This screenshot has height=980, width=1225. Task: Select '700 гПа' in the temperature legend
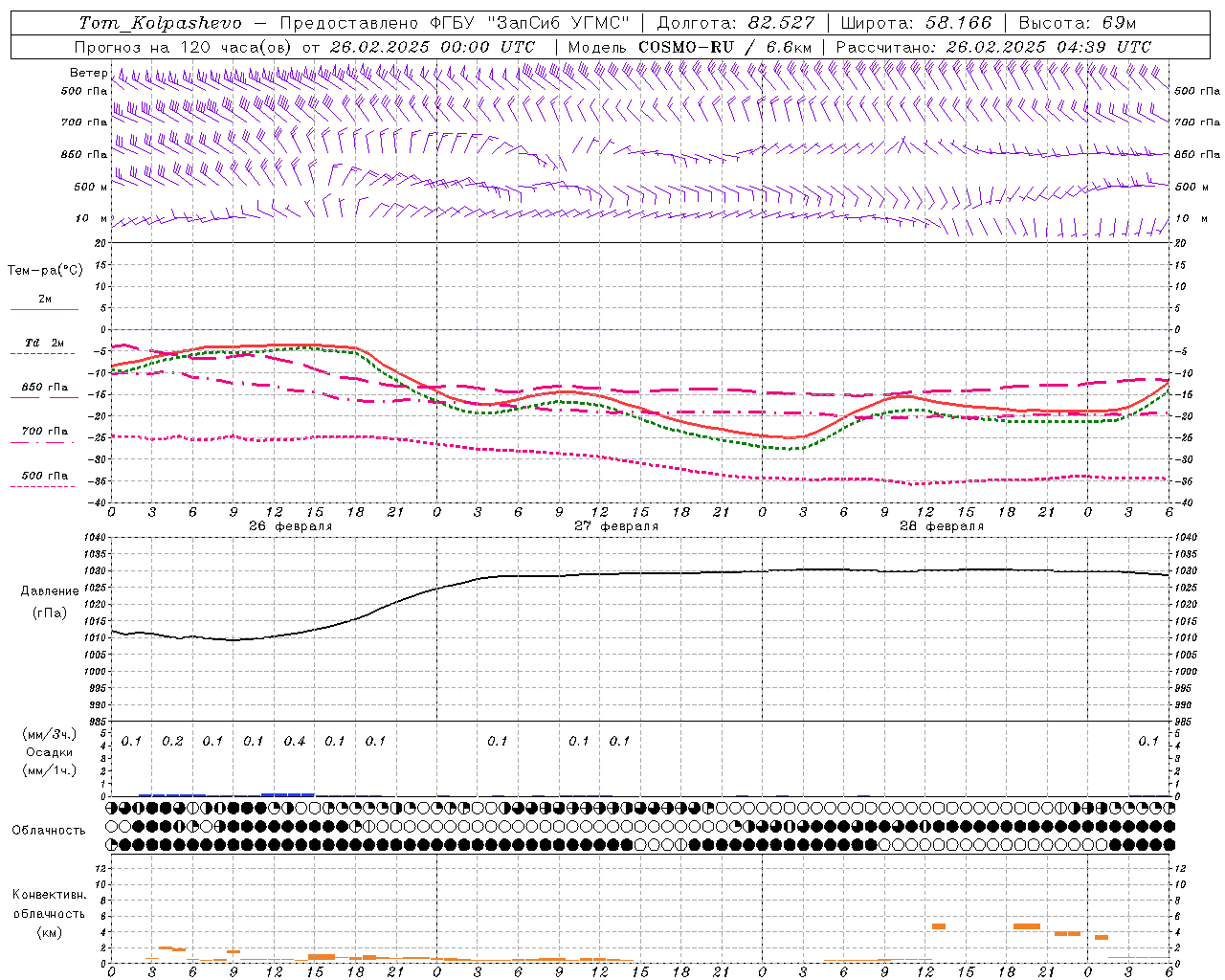[x=45, y=432]
